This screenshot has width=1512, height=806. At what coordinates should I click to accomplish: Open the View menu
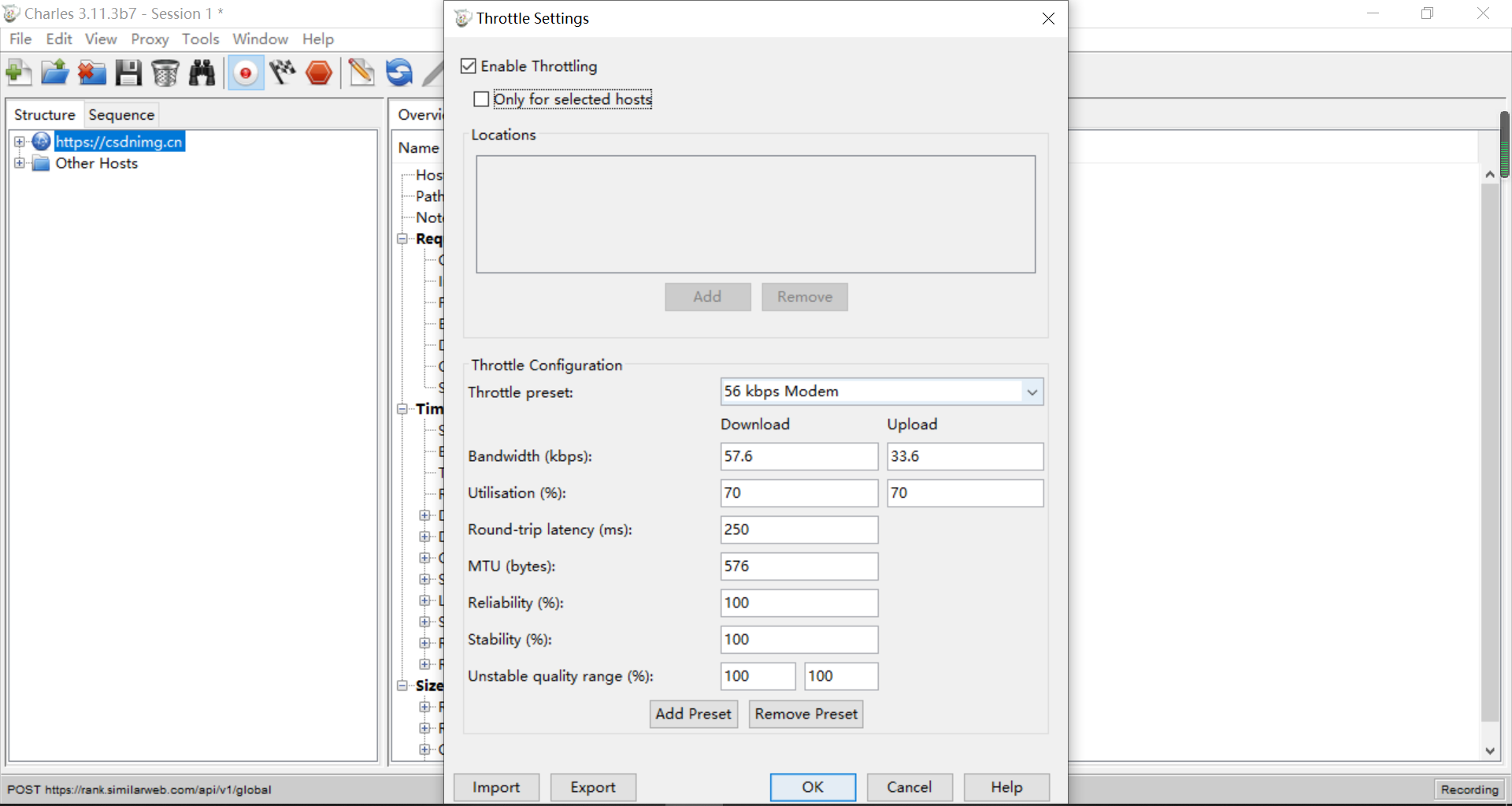tap(101, 39)
